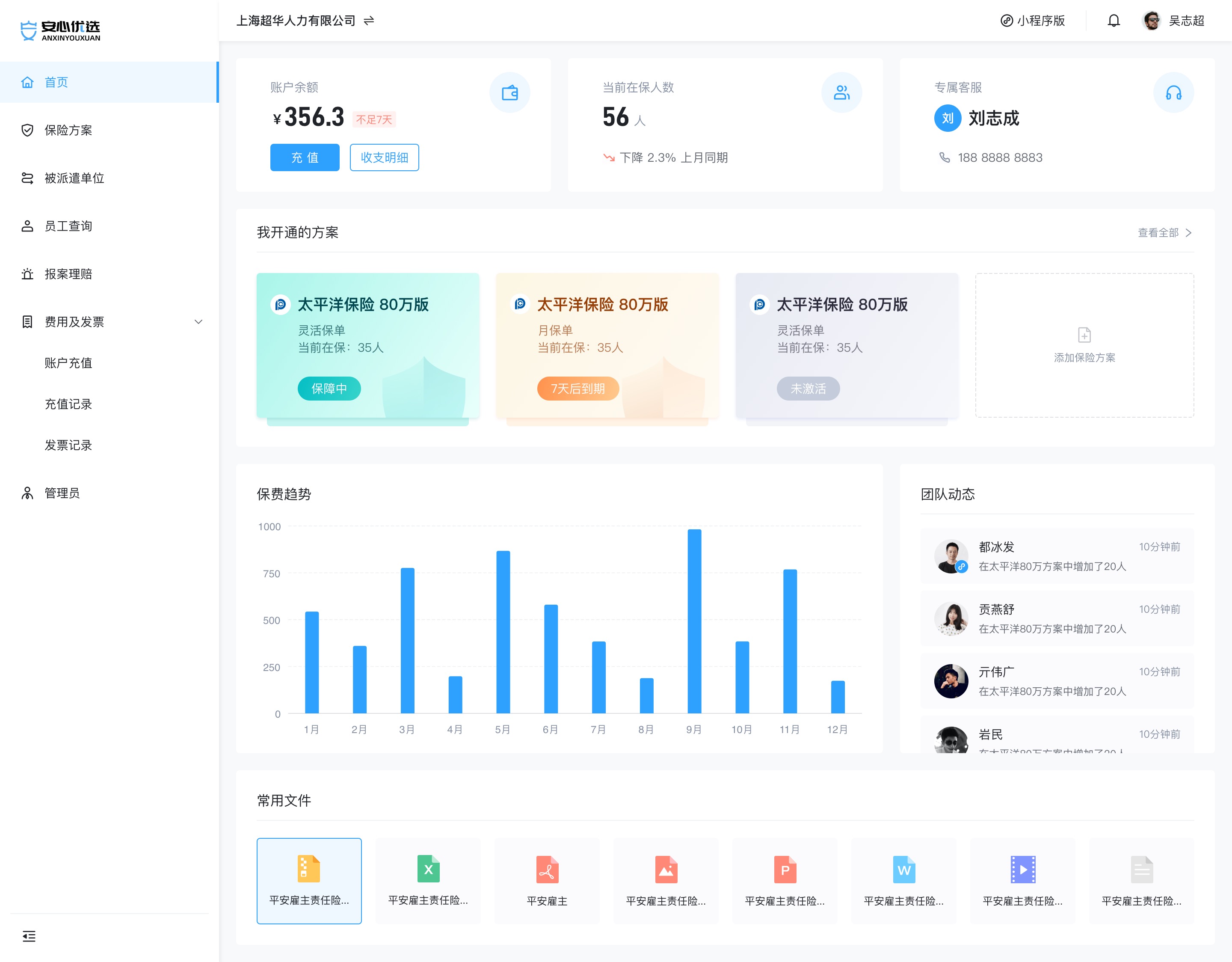Click the wallet icon on account balance card
Viewport: 1232px width, 962px height.
tap(509, 92)
